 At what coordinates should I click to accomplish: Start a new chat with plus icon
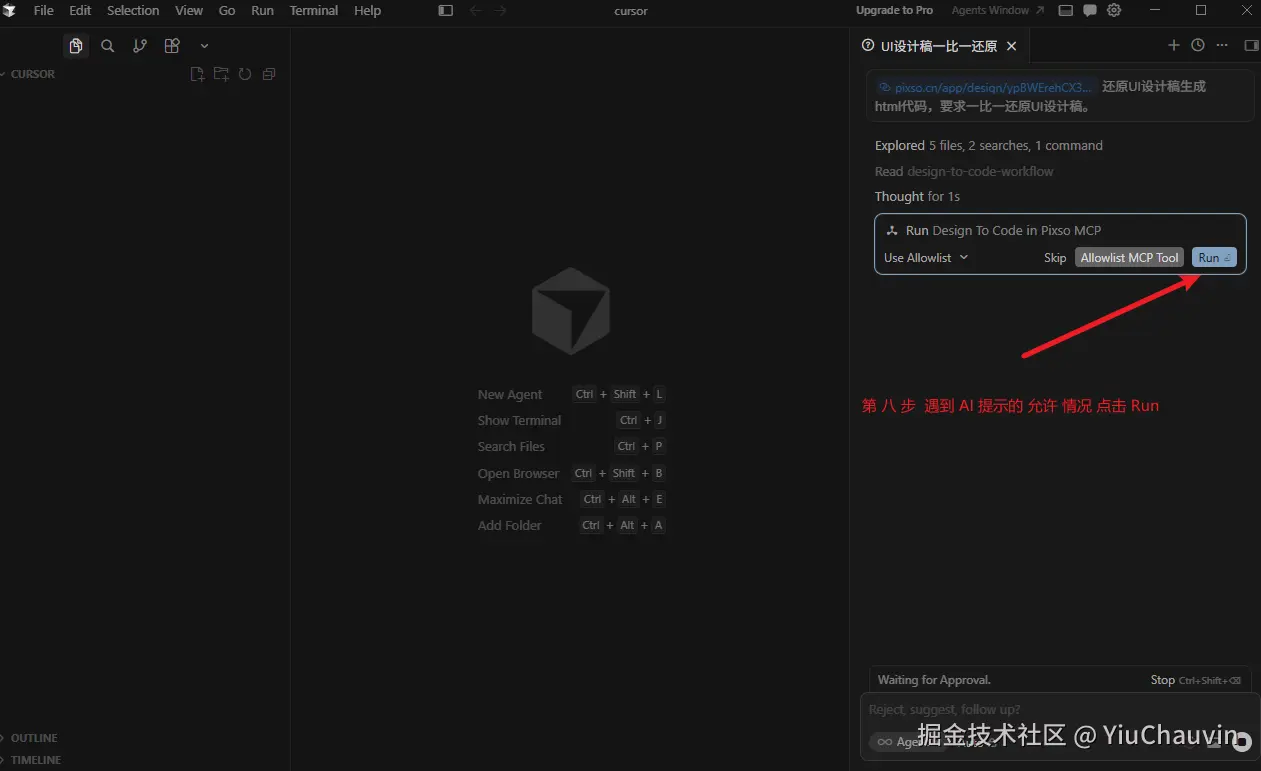point(1174,45)
